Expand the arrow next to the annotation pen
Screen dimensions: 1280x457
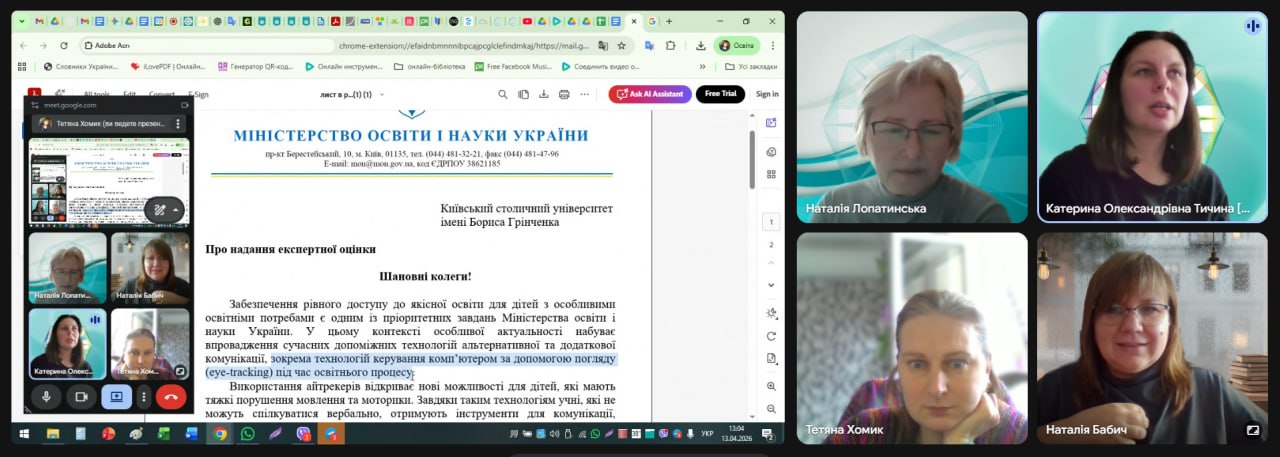(176, 210)
